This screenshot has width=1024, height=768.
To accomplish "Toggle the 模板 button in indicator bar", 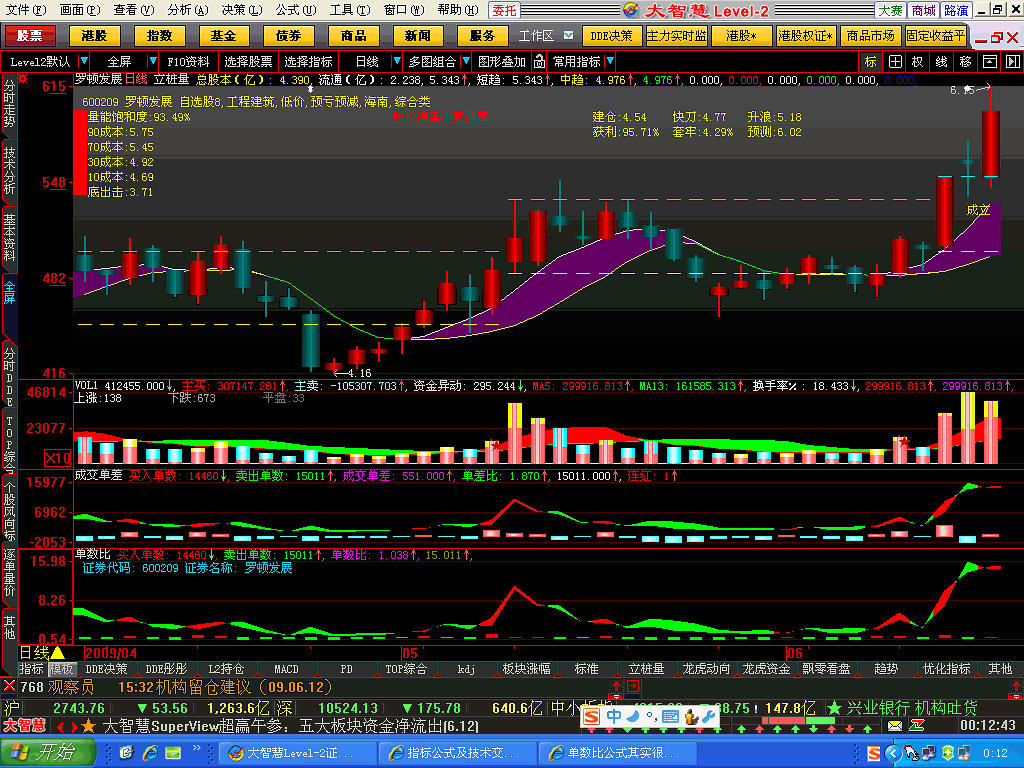I will 61,669.
